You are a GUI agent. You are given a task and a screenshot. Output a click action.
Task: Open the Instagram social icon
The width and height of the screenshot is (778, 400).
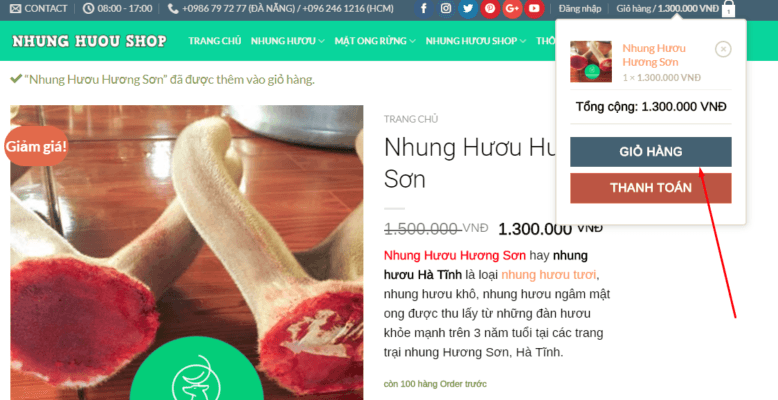click(446, 8)
